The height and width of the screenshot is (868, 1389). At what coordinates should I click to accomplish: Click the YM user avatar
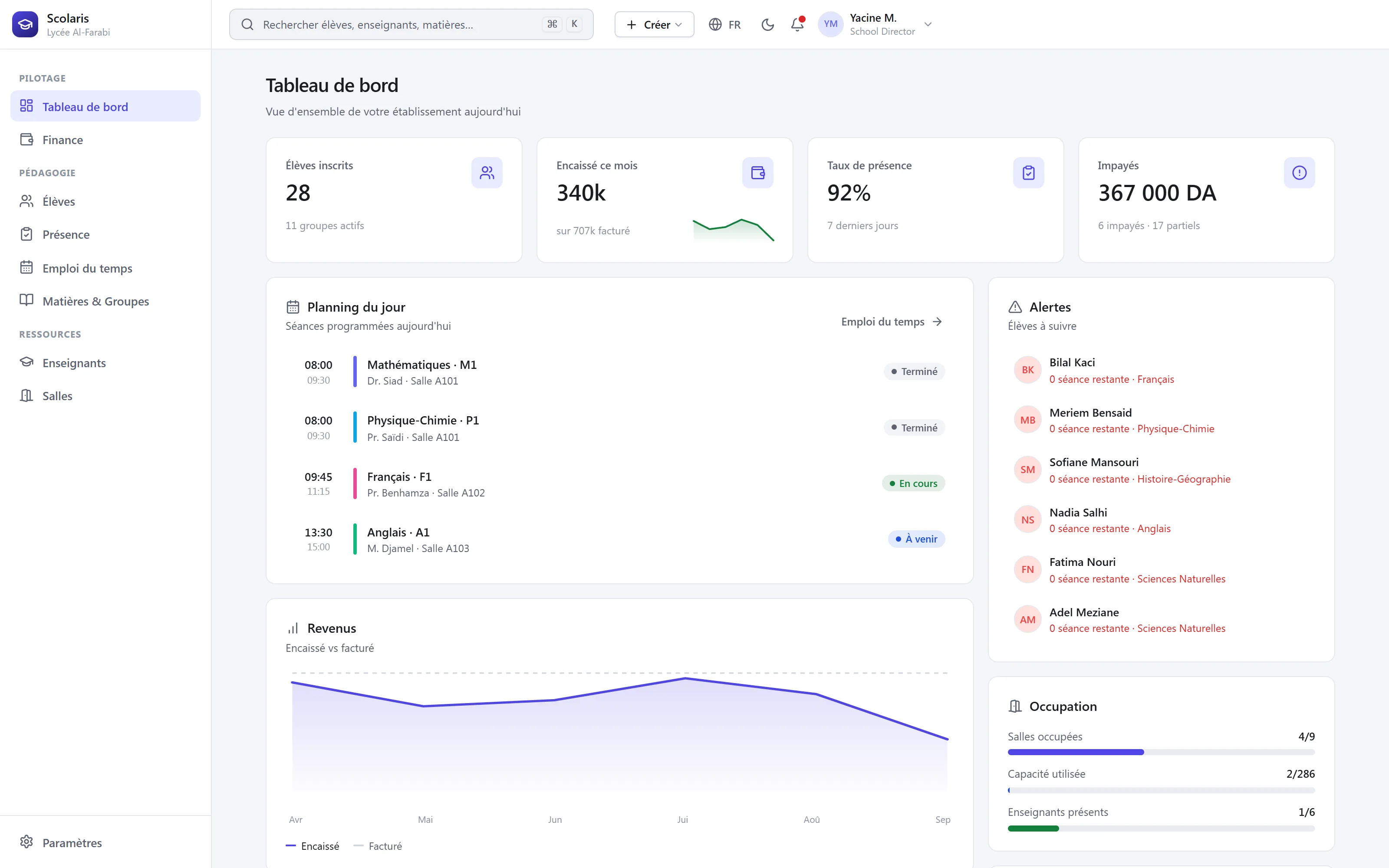click(830, 24)
